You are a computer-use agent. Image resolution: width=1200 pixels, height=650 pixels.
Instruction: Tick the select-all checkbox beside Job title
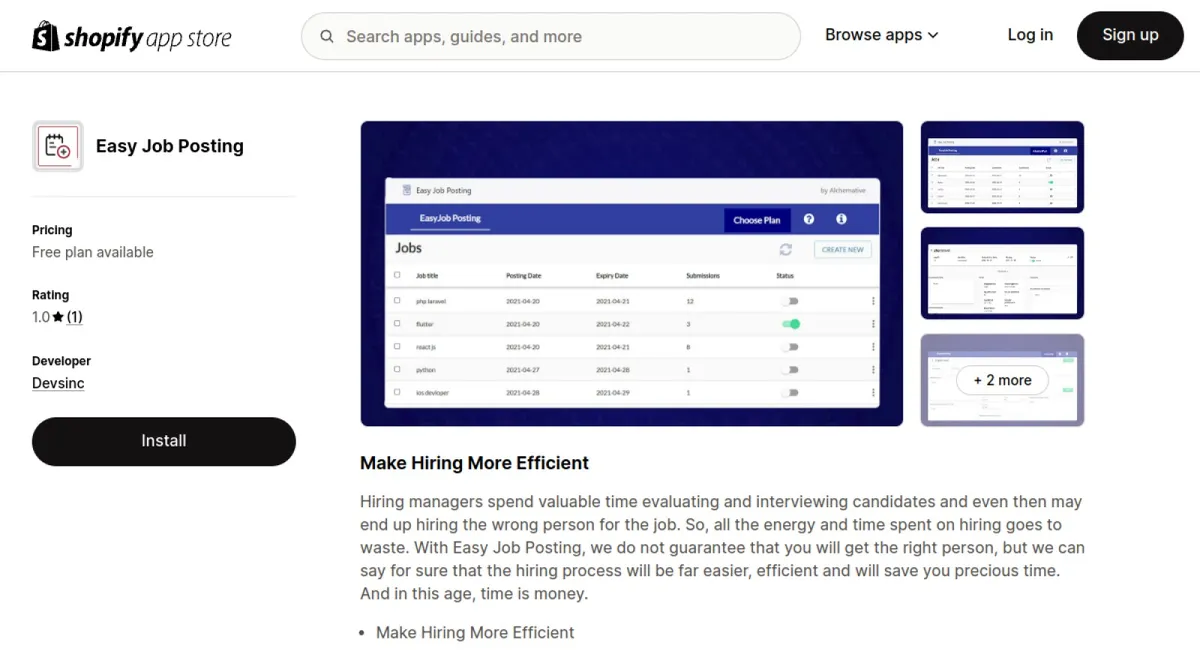tap(397, 275)
